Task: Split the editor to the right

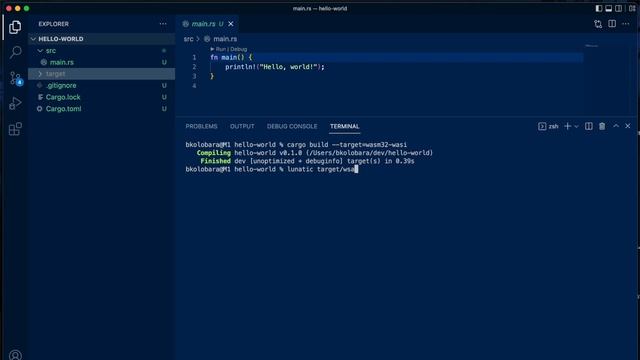Action: pos(612,24)
